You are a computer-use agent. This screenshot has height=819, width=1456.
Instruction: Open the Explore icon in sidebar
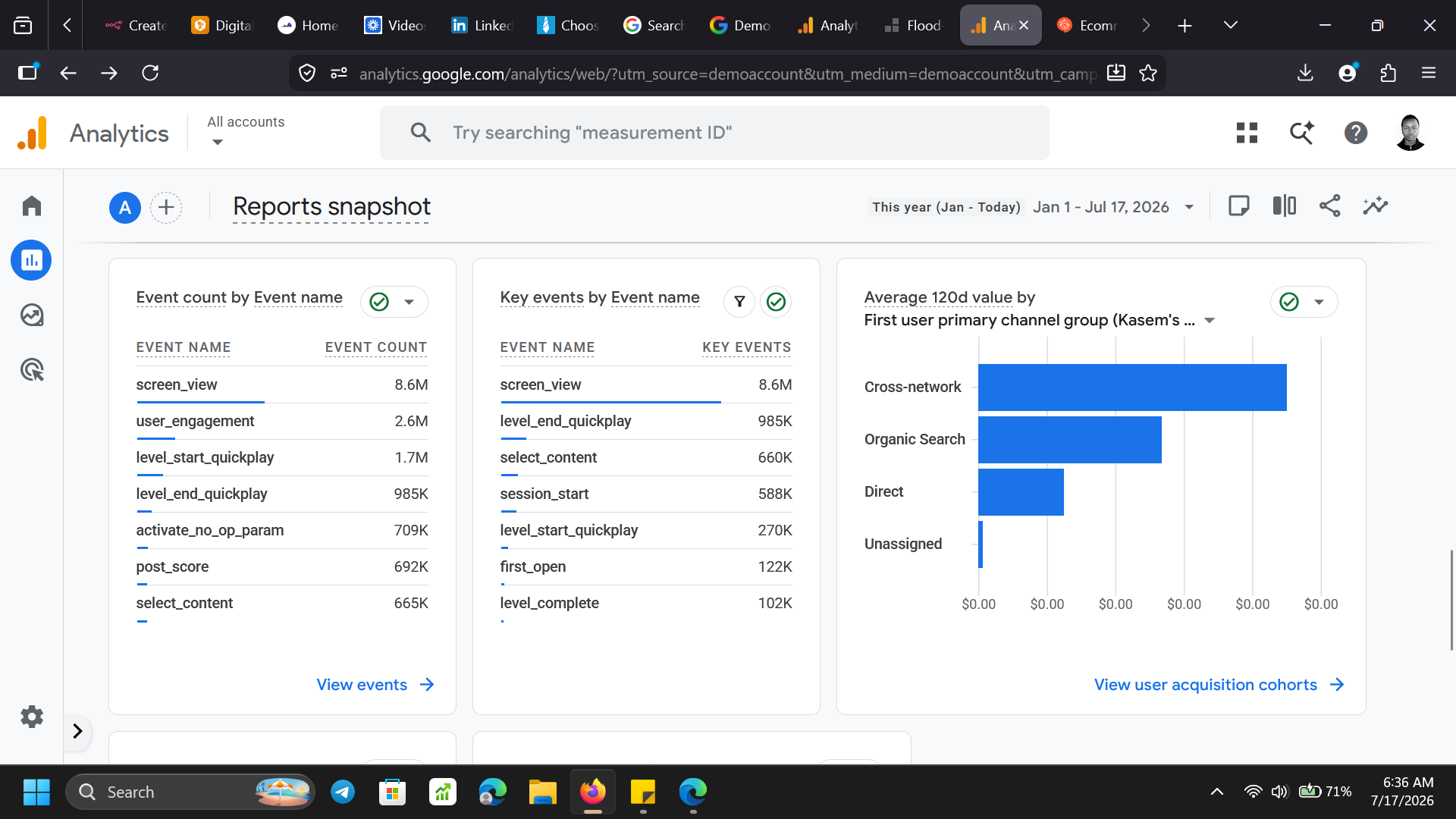click(32, 315)
